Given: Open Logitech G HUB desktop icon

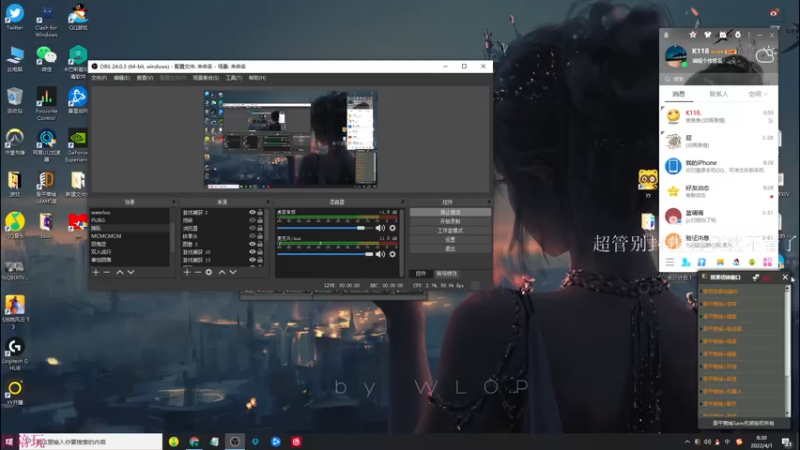Looking at the screenshot, I should [x=15, y=354].
